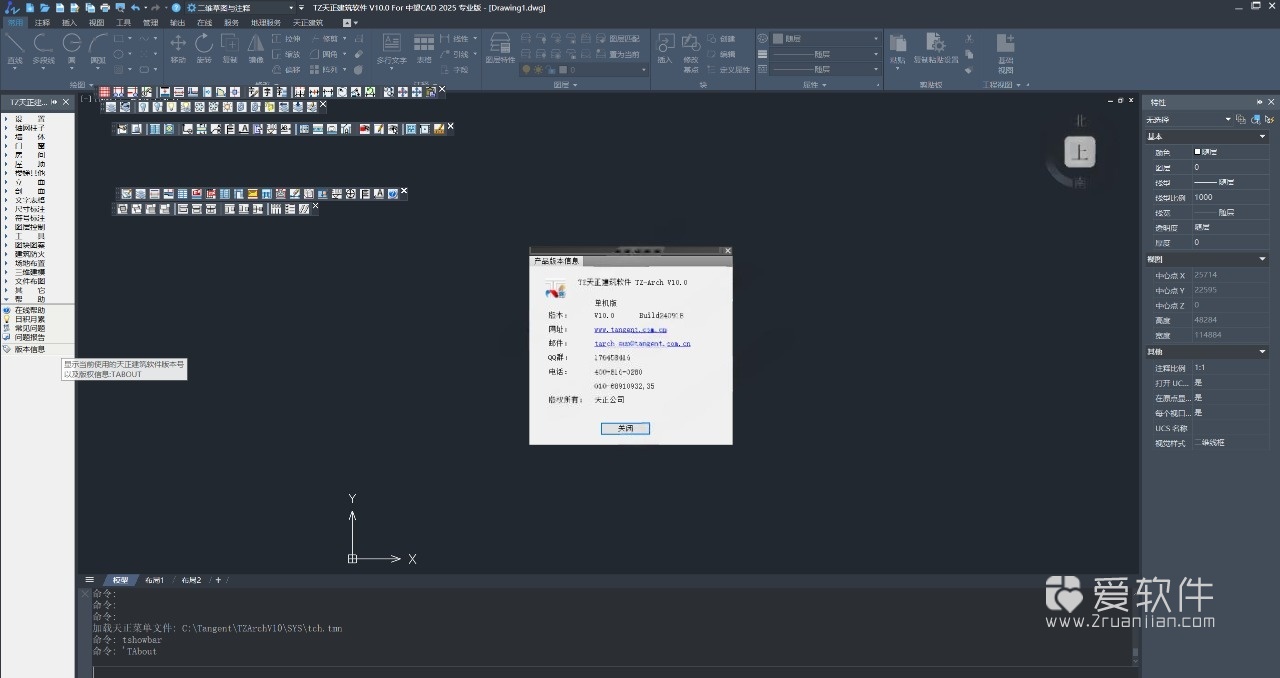Collapse the 帮助 sidebar menu
The width and height of the screenshot is (1280, 678).
29,299
